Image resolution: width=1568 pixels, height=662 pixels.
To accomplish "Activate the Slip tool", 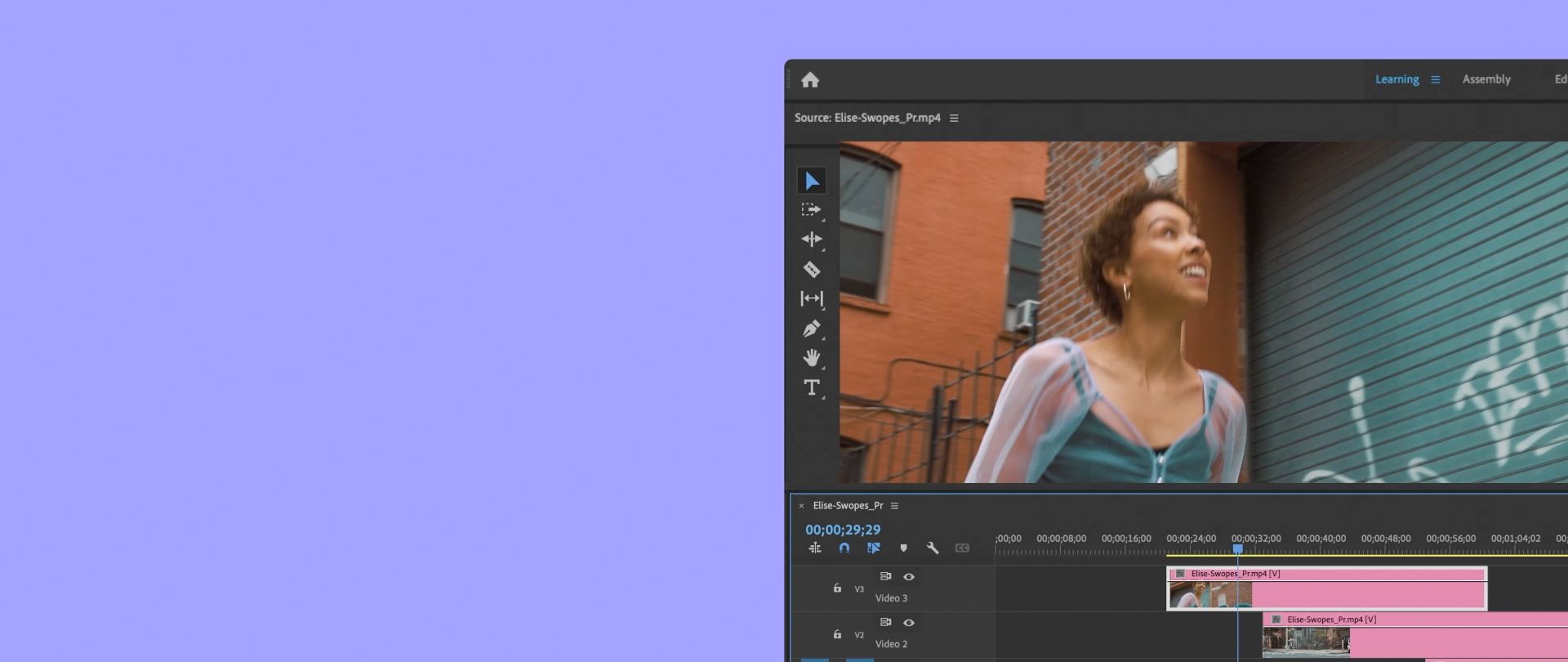I will (x=811, y=299).
